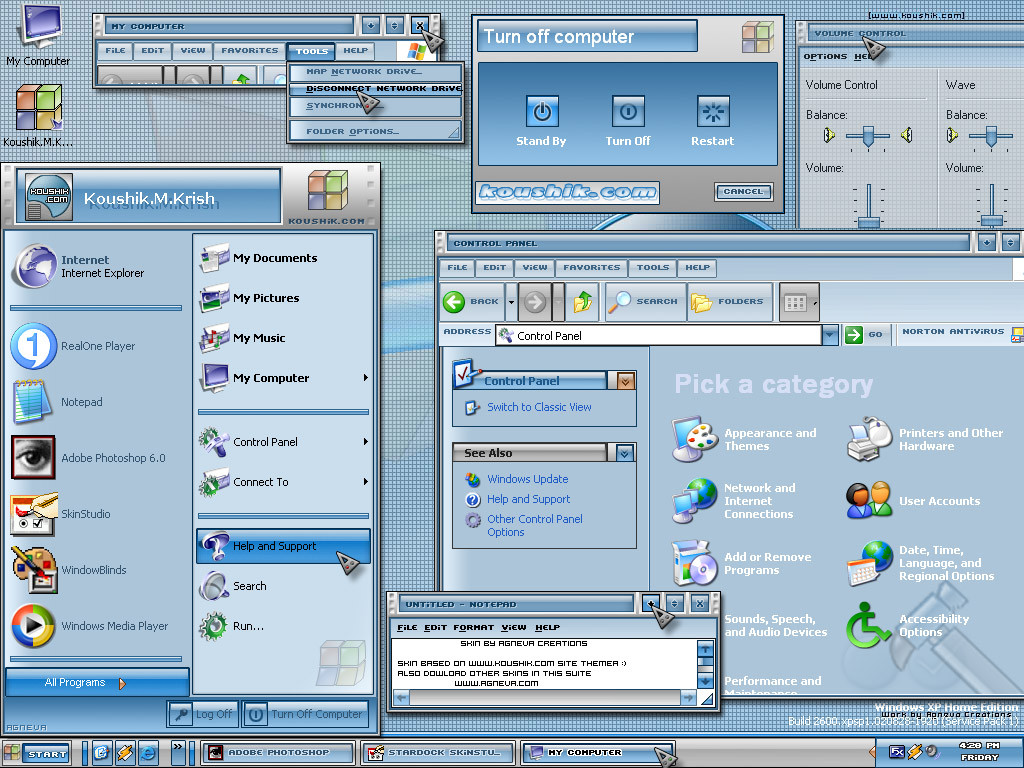
Task: Select Disconnect Network Drive menu entry
Action: point(376,88)
